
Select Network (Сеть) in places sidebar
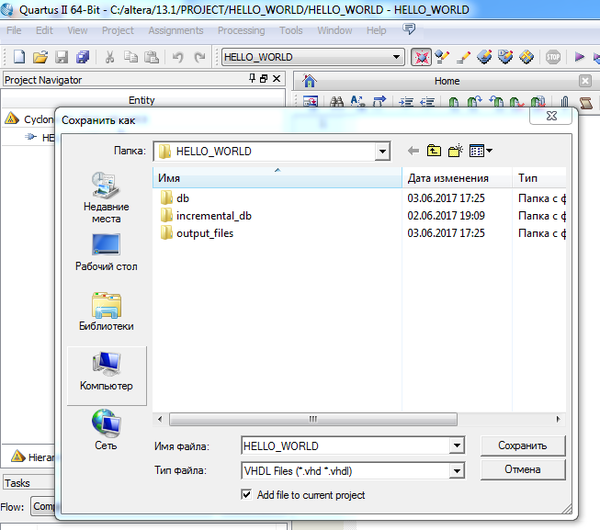point(106,430)
